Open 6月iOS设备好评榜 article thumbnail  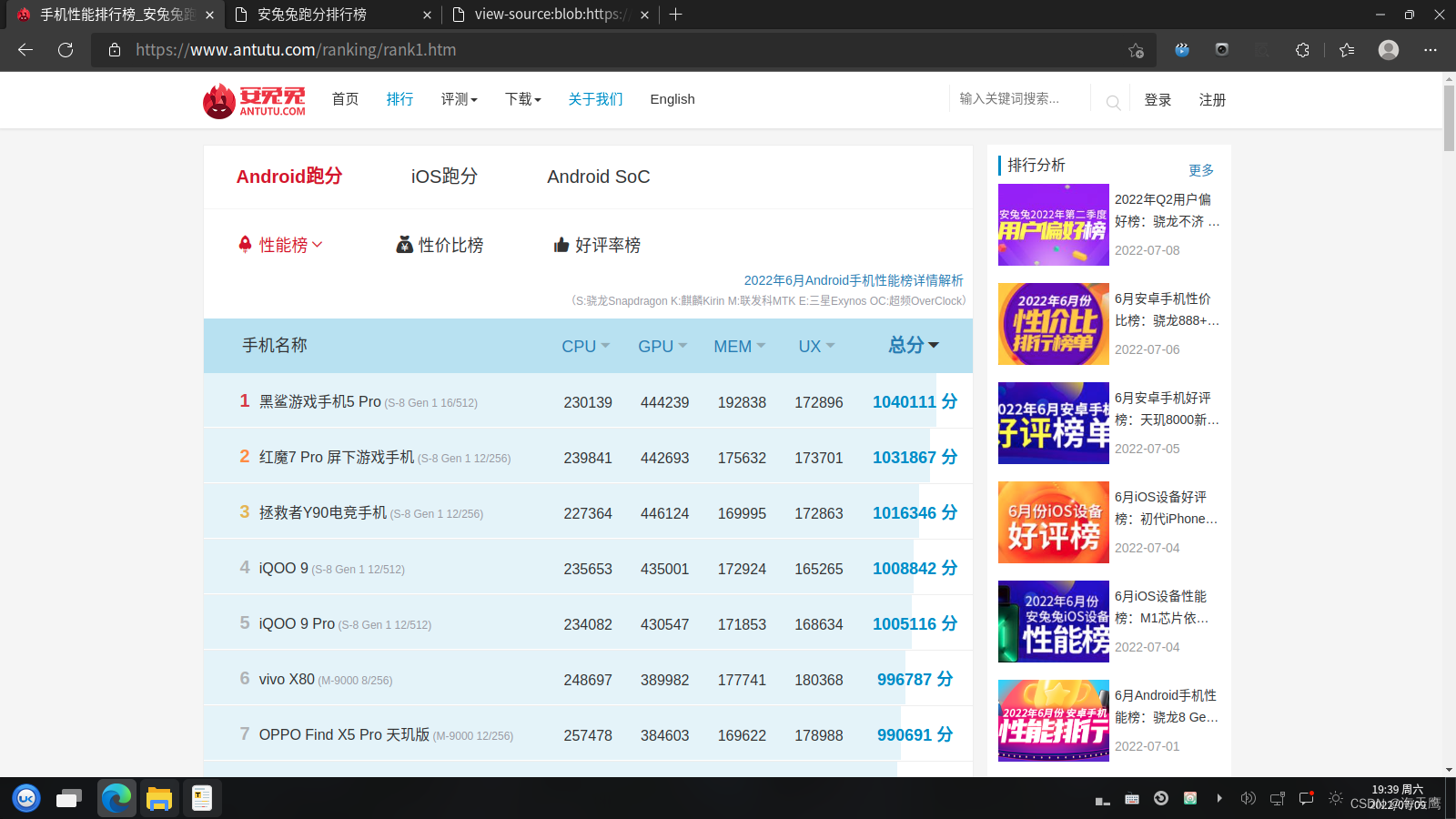tap(1054, 522)
